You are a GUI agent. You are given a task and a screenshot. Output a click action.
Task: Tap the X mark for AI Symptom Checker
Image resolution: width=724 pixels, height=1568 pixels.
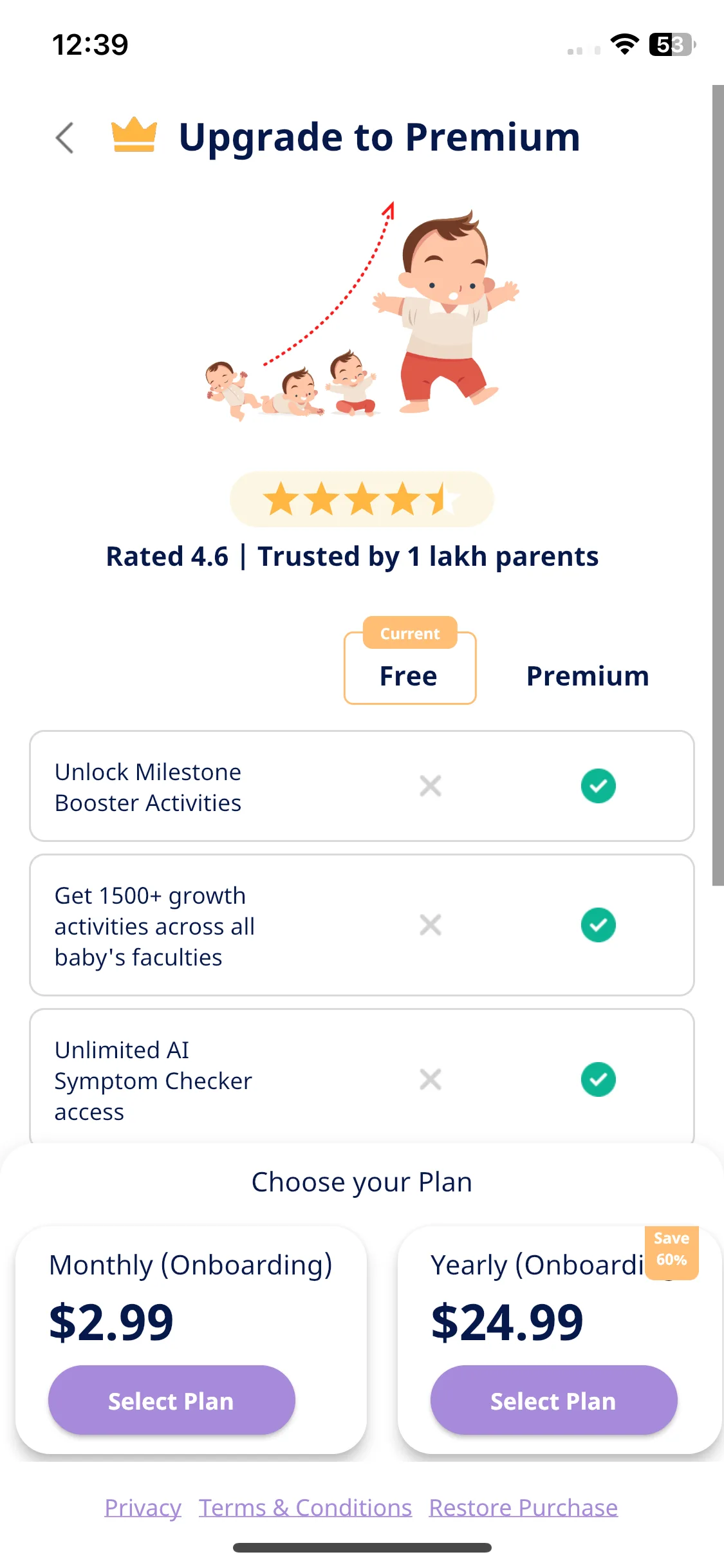click(431, 1079)
